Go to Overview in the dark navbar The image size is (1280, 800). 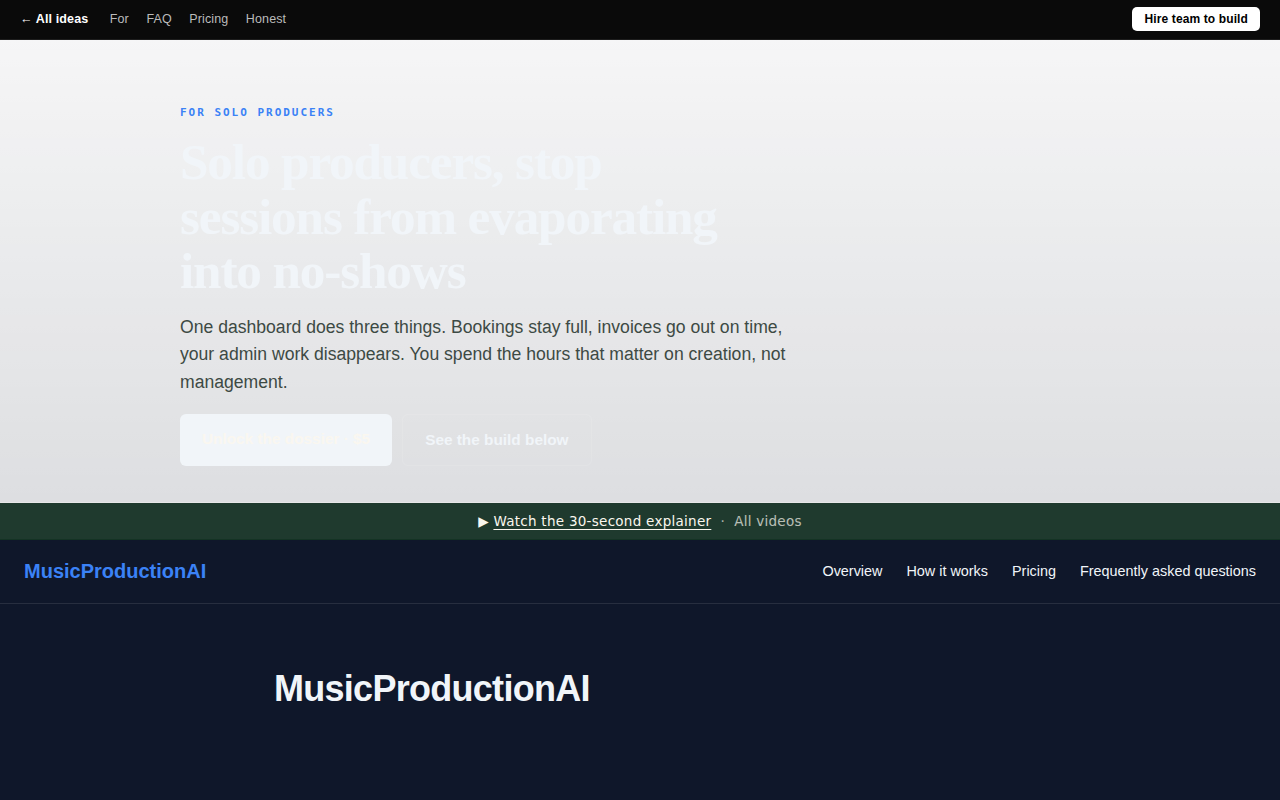coord(852,571)
